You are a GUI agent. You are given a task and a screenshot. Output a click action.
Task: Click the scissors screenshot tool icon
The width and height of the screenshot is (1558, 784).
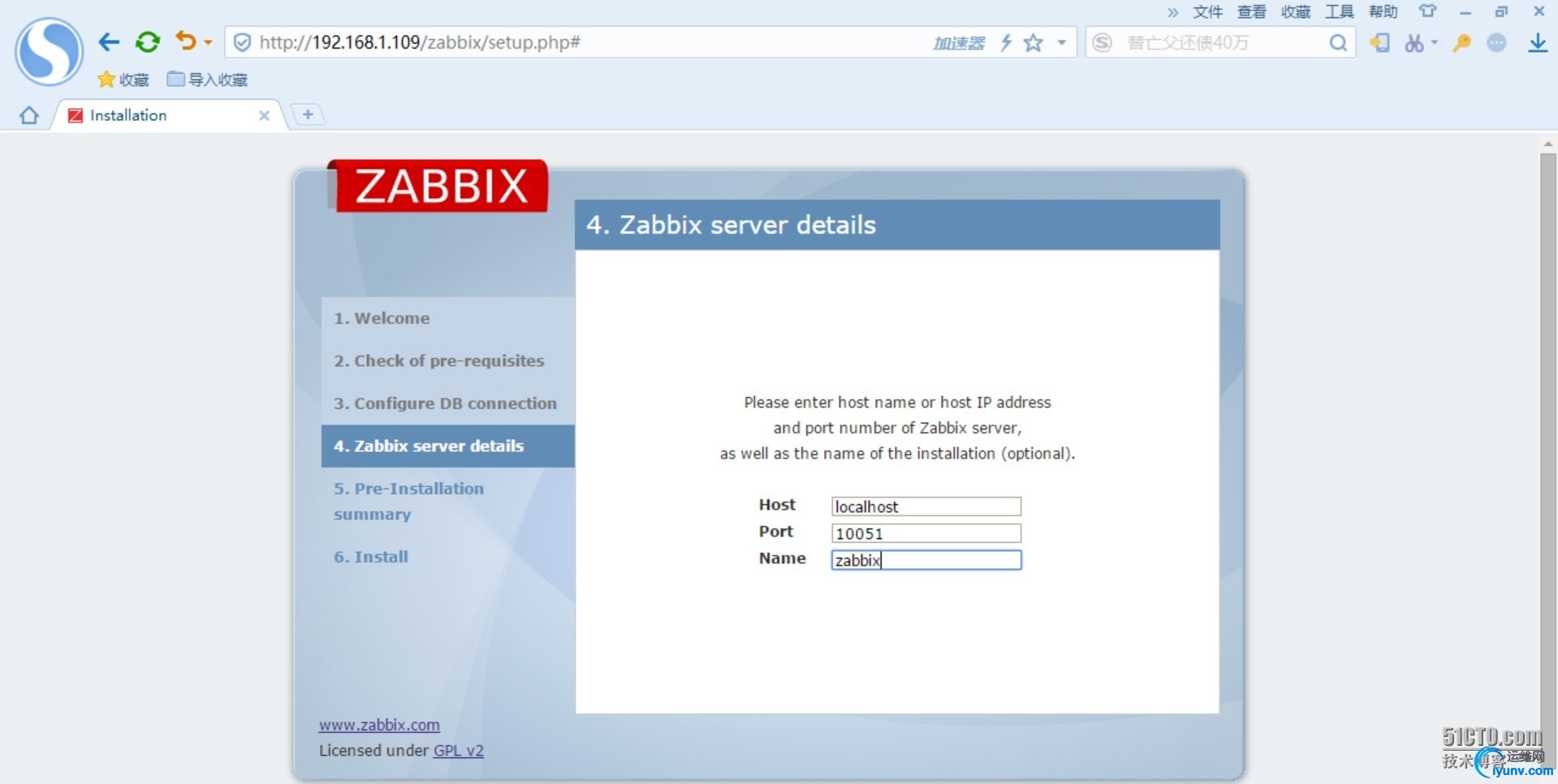coord(1414,43)
